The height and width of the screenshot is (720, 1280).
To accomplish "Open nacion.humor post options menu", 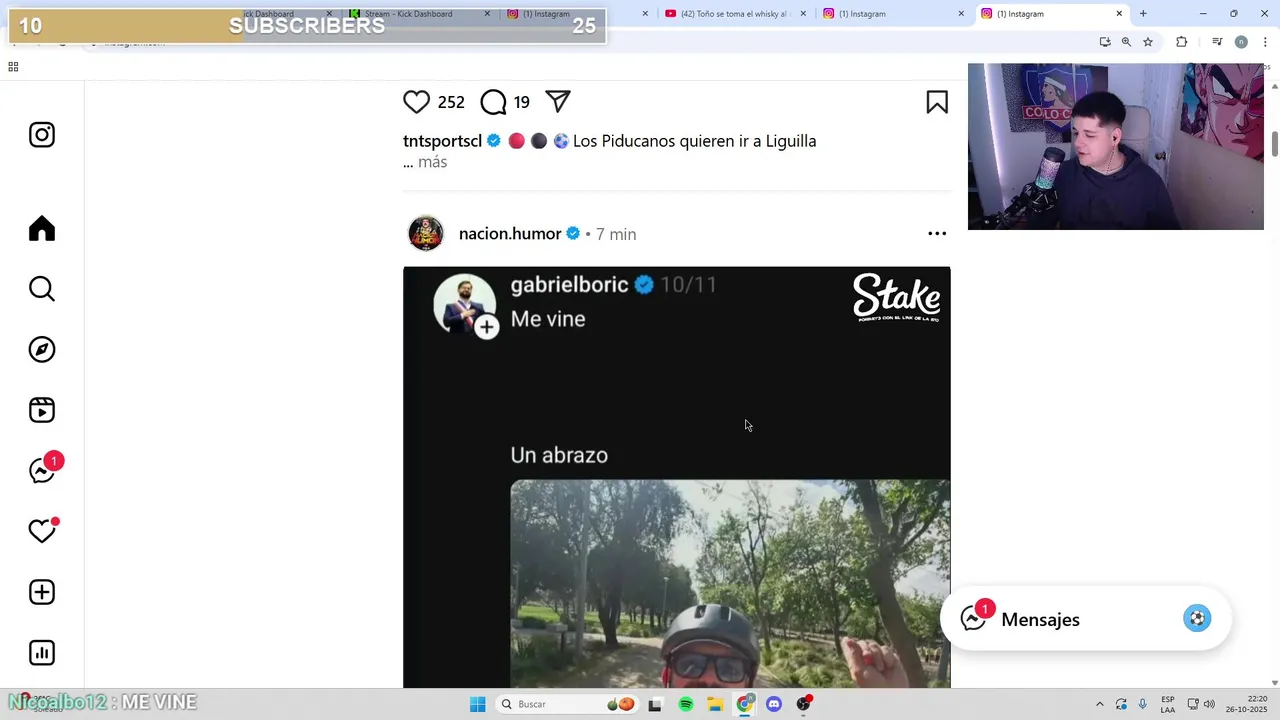I will [937, 234].
